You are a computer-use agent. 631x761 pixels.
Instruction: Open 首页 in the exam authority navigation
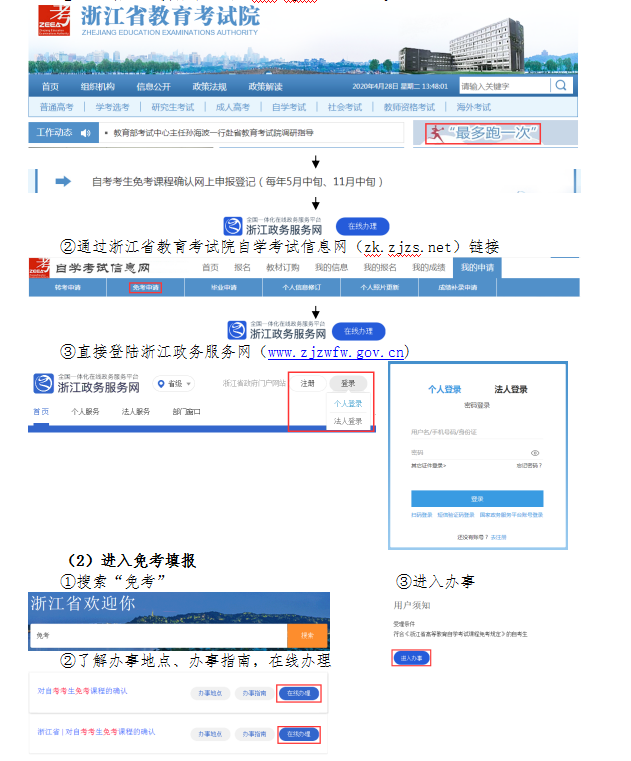(50, 86)
